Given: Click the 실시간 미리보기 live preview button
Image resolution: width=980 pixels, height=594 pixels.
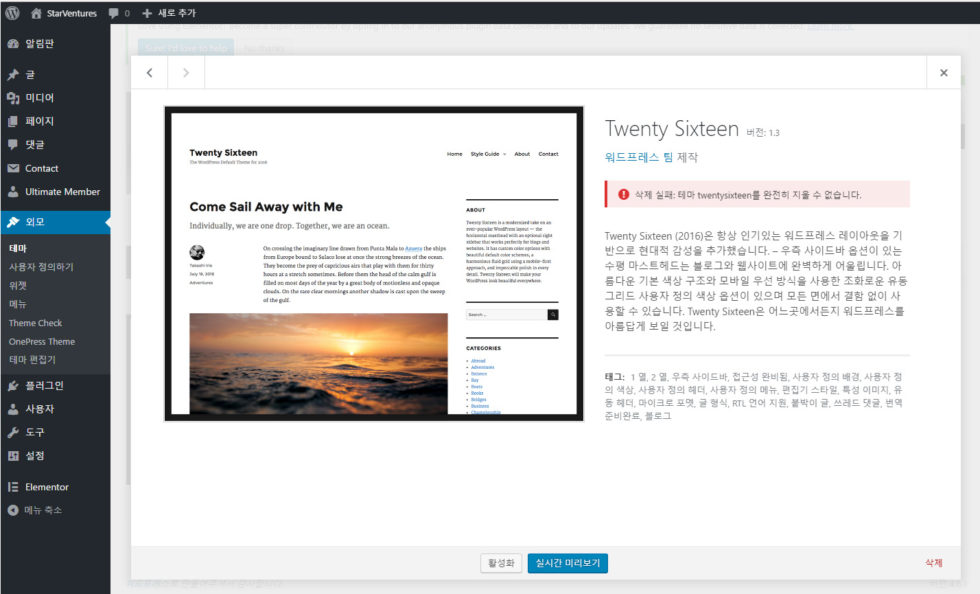Looking at the screenshot, I should pyautogui.click(x=568, y=563).
